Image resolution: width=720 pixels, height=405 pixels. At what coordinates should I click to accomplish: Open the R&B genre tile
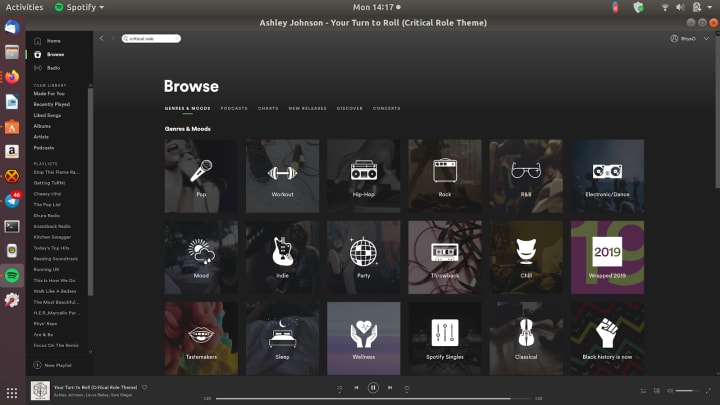click(x=526, y=176)
